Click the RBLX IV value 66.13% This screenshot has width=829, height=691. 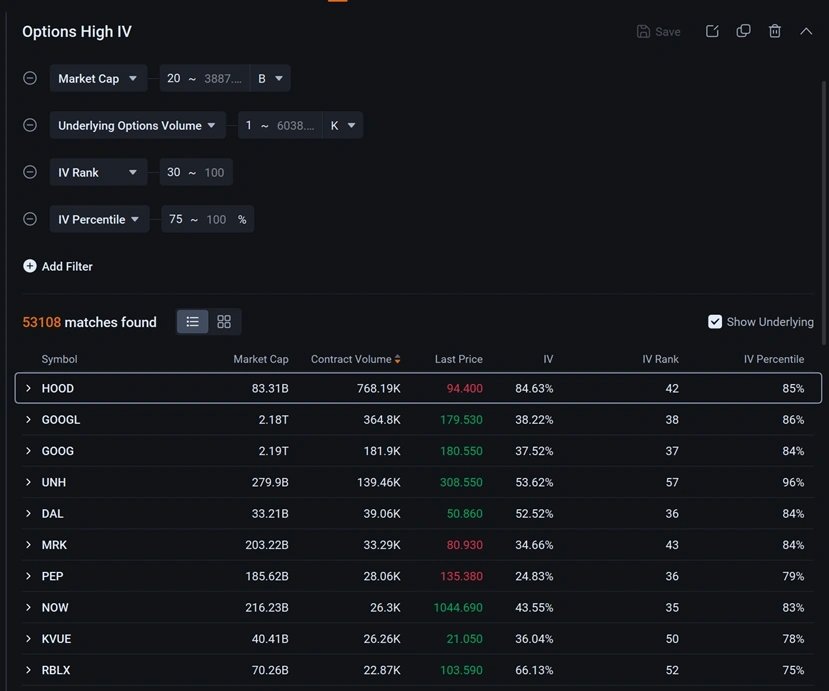click(x=534, y=670)
